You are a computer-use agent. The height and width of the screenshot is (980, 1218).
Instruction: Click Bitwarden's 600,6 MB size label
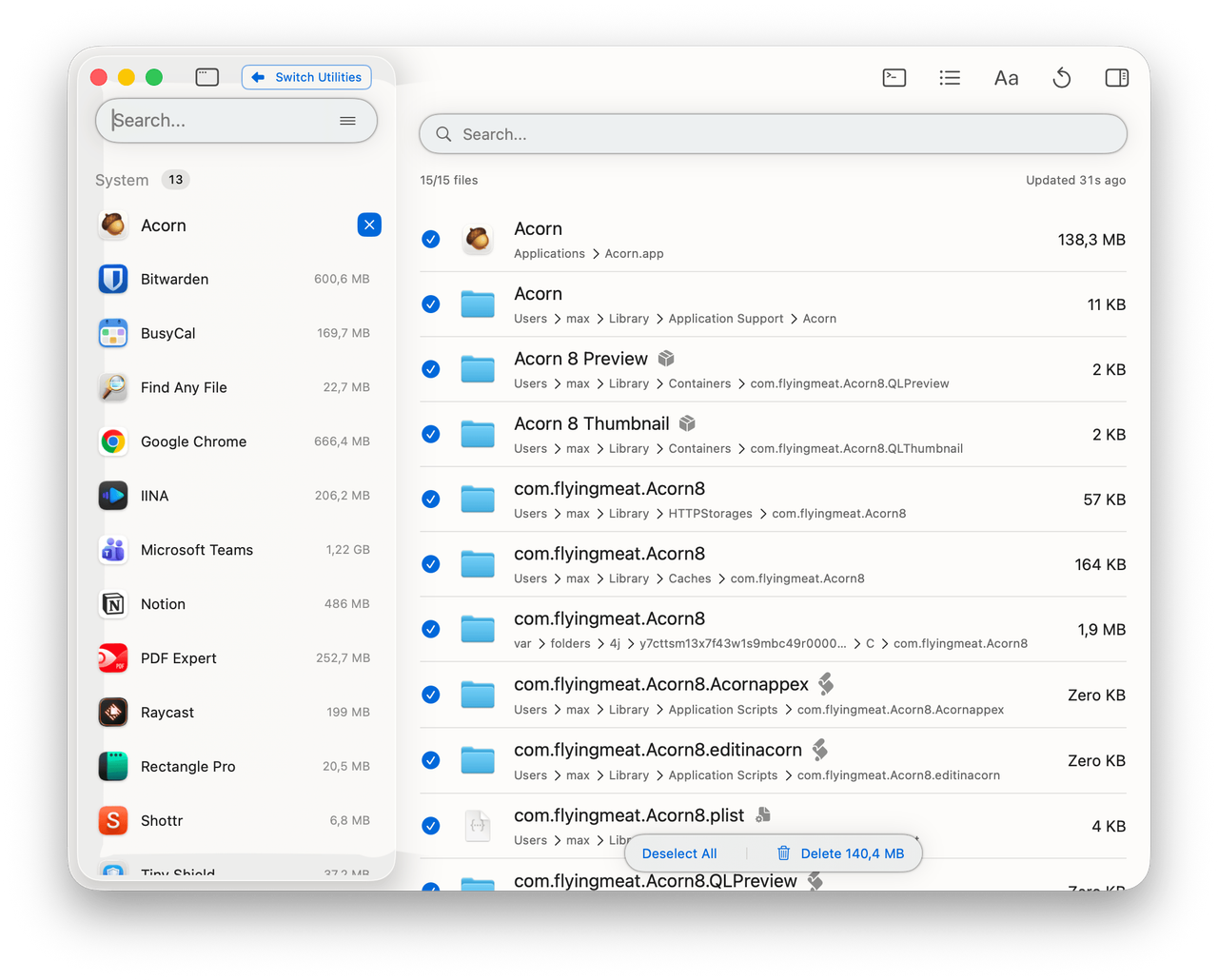pos(342,279)
